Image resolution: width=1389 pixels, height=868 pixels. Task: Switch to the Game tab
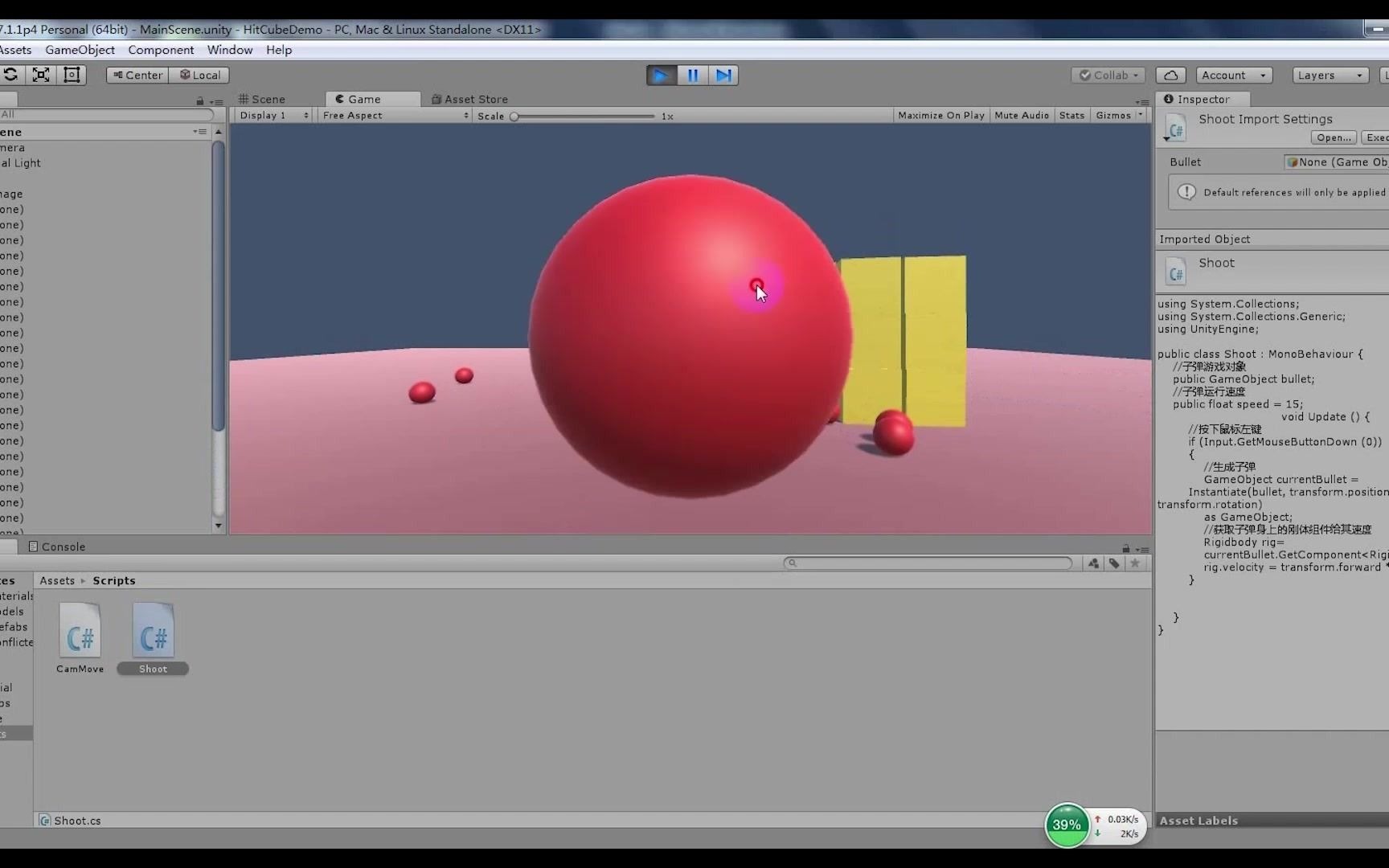[359, 99]
